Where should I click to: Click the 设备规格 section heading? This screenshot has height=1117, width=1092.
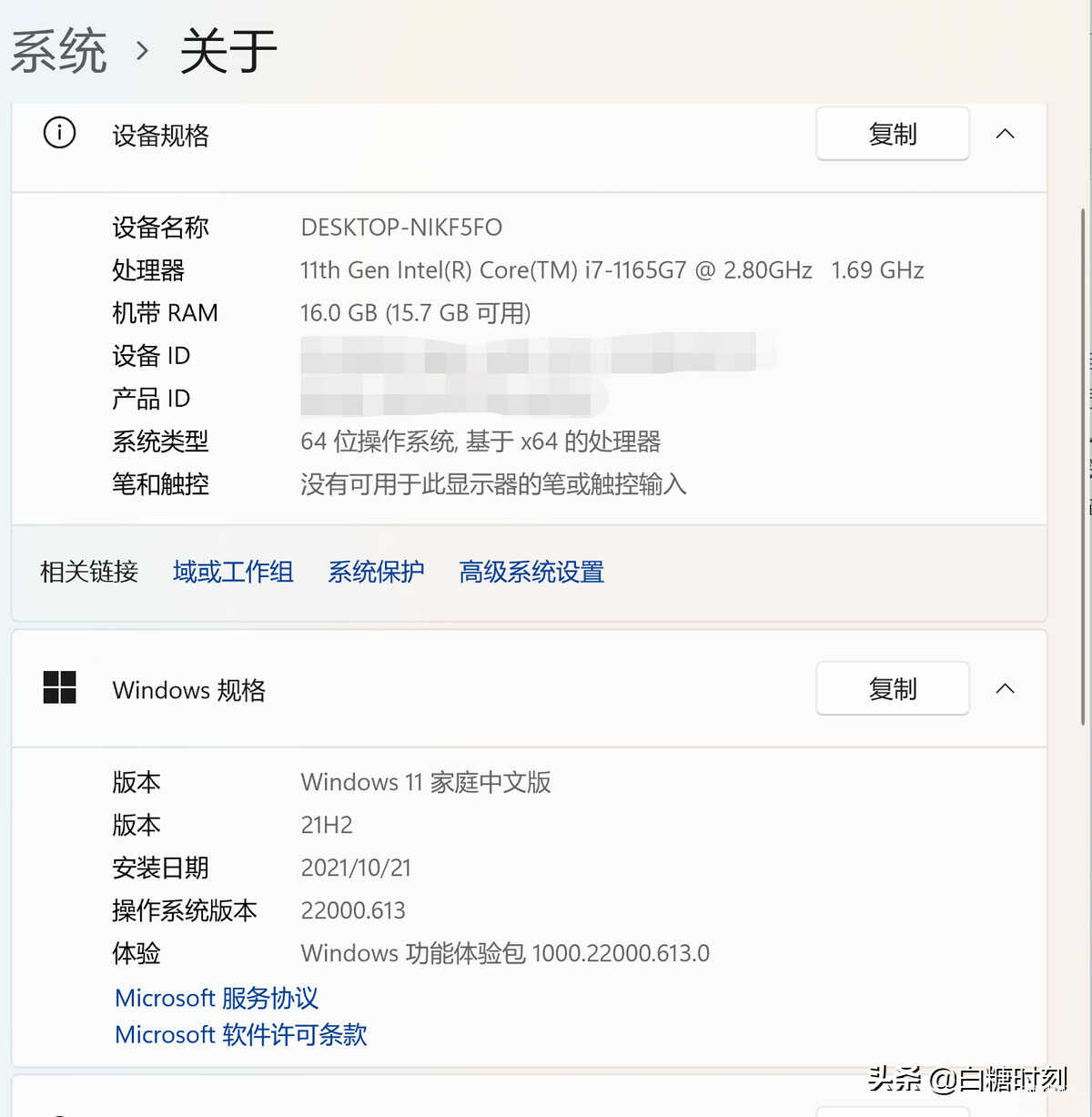161,136
